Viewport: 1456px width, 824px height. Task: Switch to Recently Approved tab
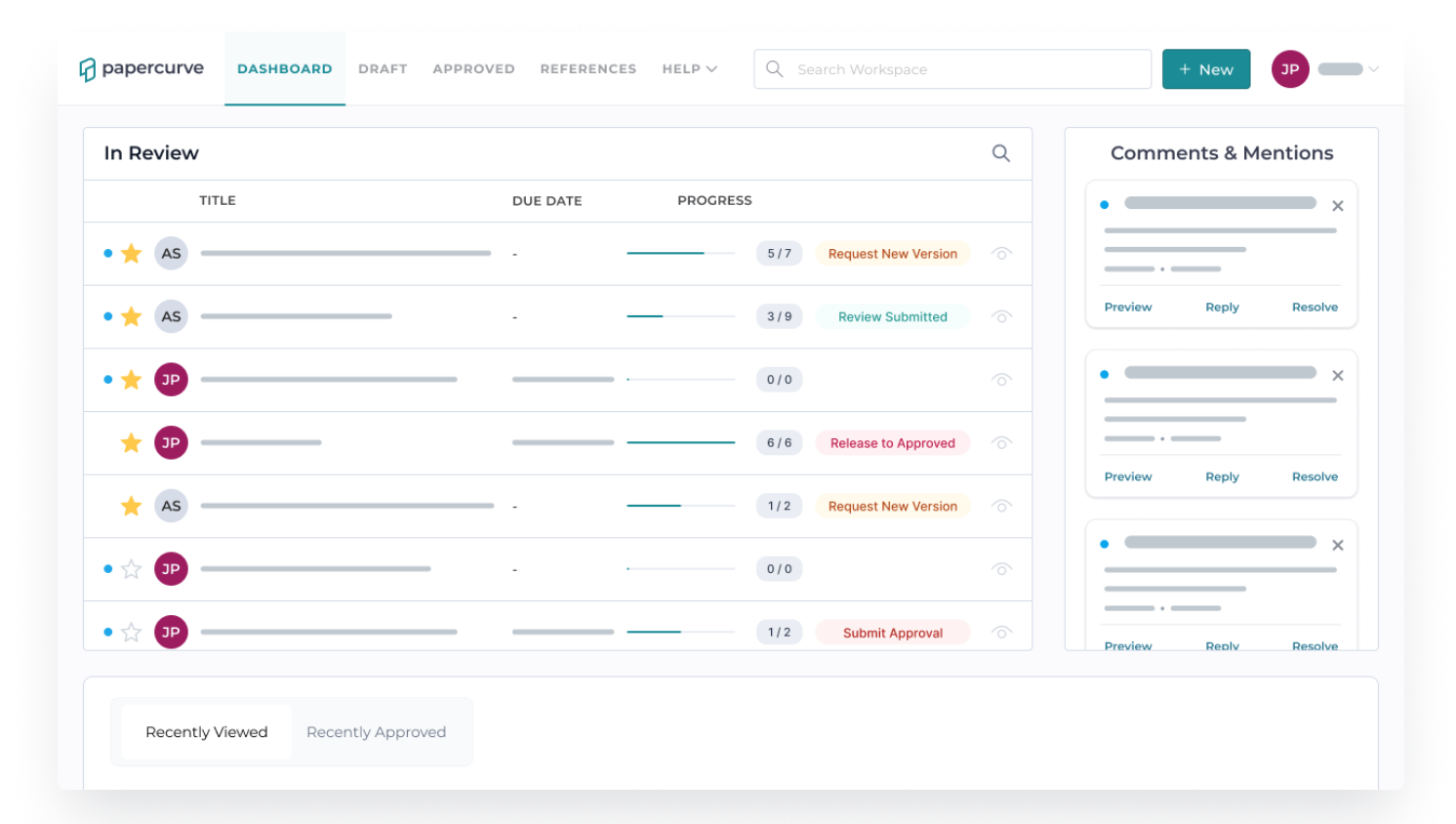click(x=377, y=732)
